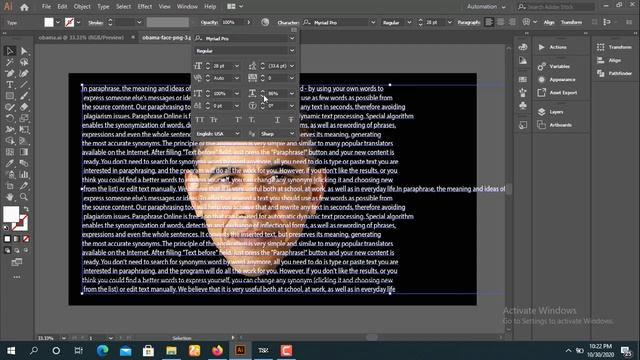
Task: Toggle Subscript in Character panel
Action: pos(252,120)
